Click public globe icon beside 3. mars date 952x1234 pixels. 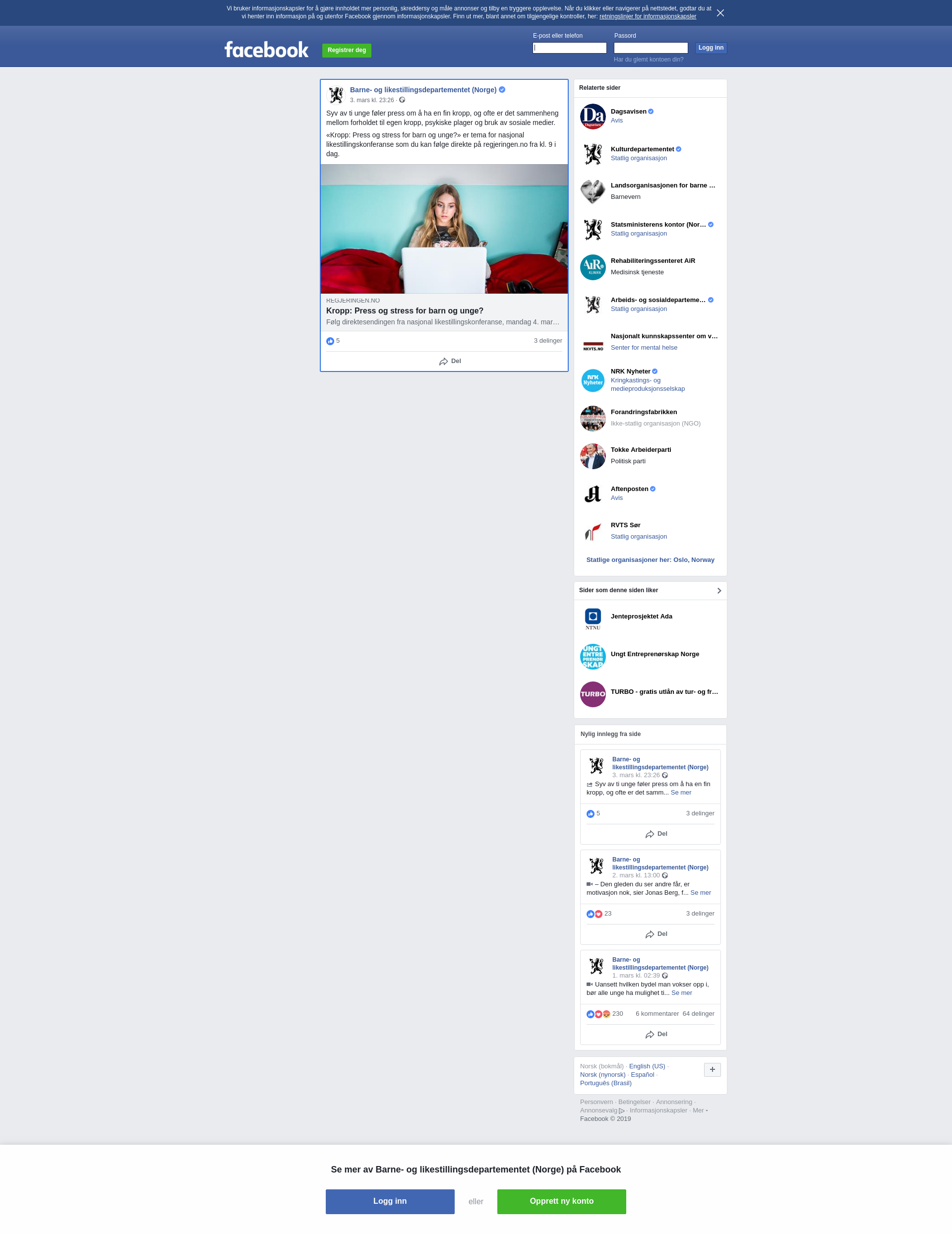402,100
